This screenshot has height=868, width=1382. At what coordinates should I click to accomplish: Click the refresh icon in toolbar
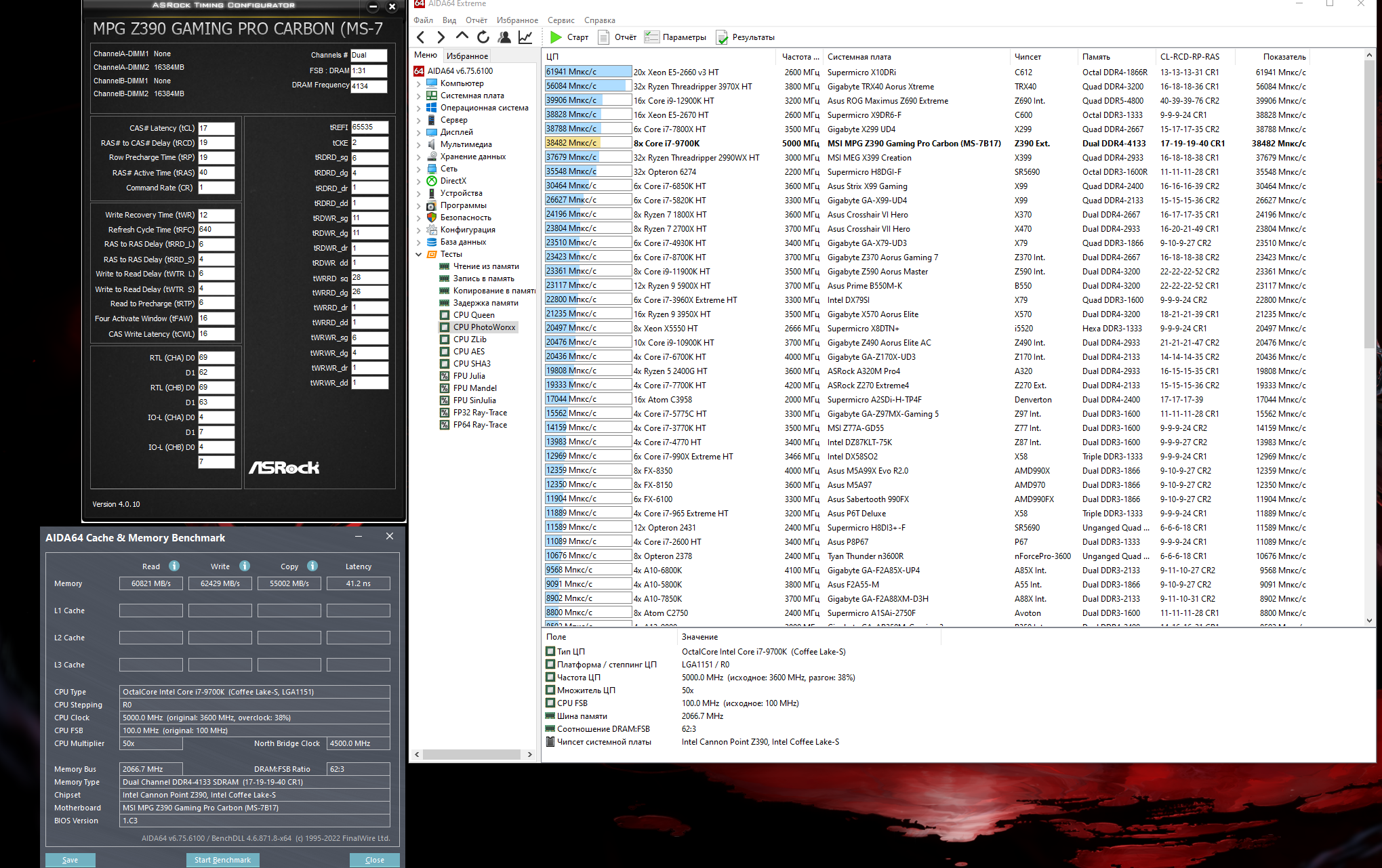point(483,37)
